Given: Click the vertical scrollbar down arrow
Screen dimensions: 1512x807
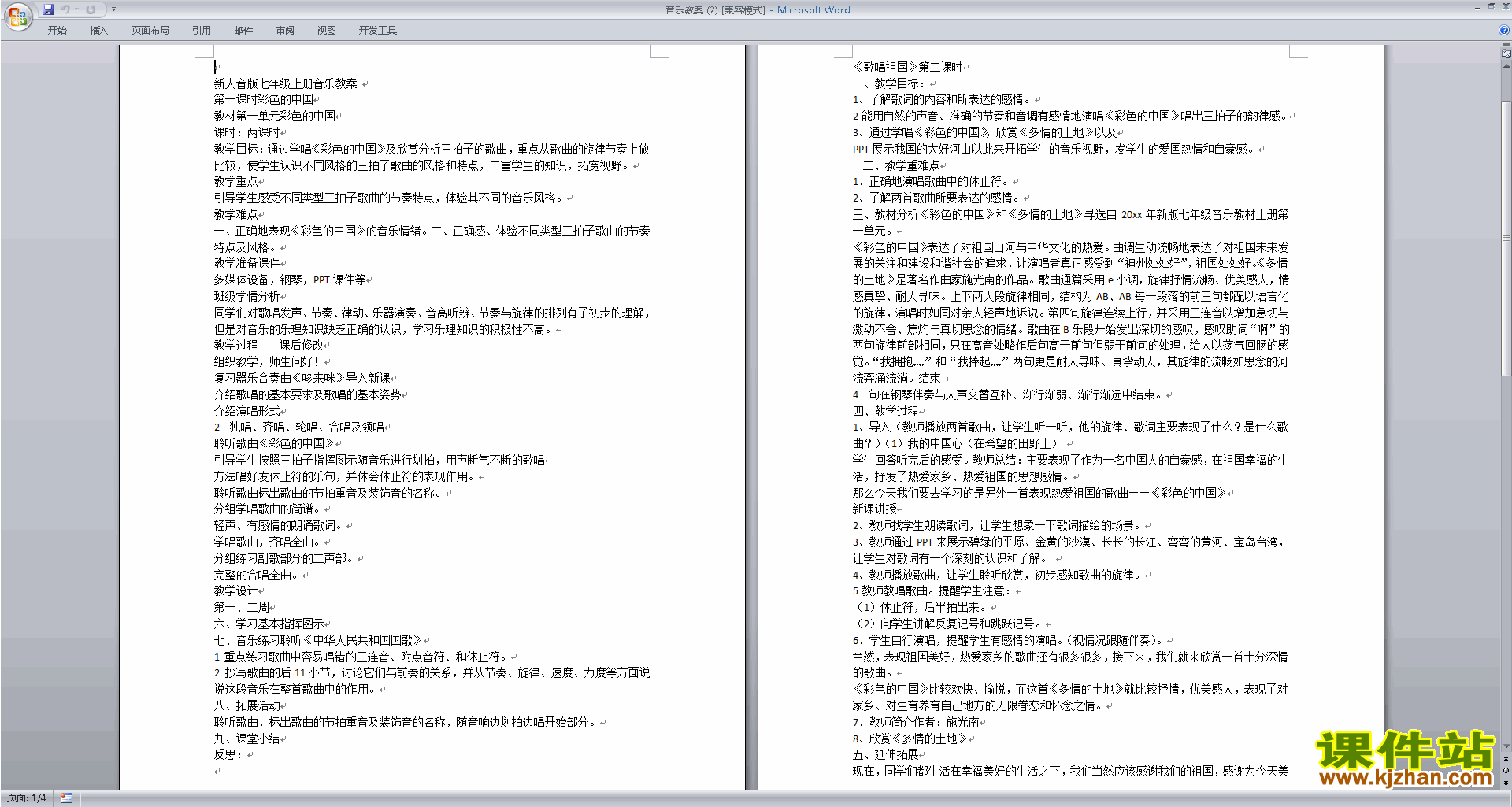Looking at the screenshot, I should coord(1506,746).
